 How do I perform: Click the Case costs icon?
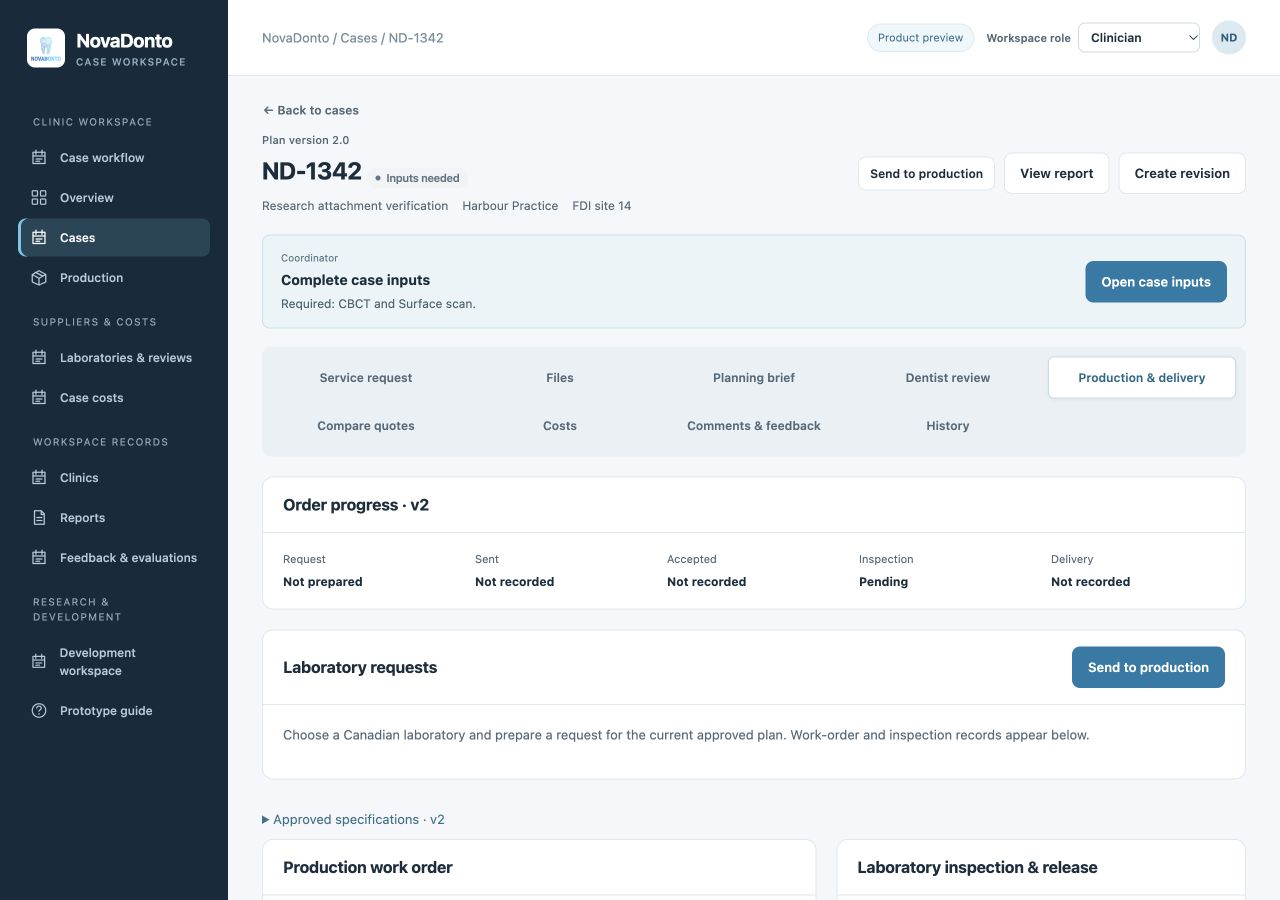(39, 398)
